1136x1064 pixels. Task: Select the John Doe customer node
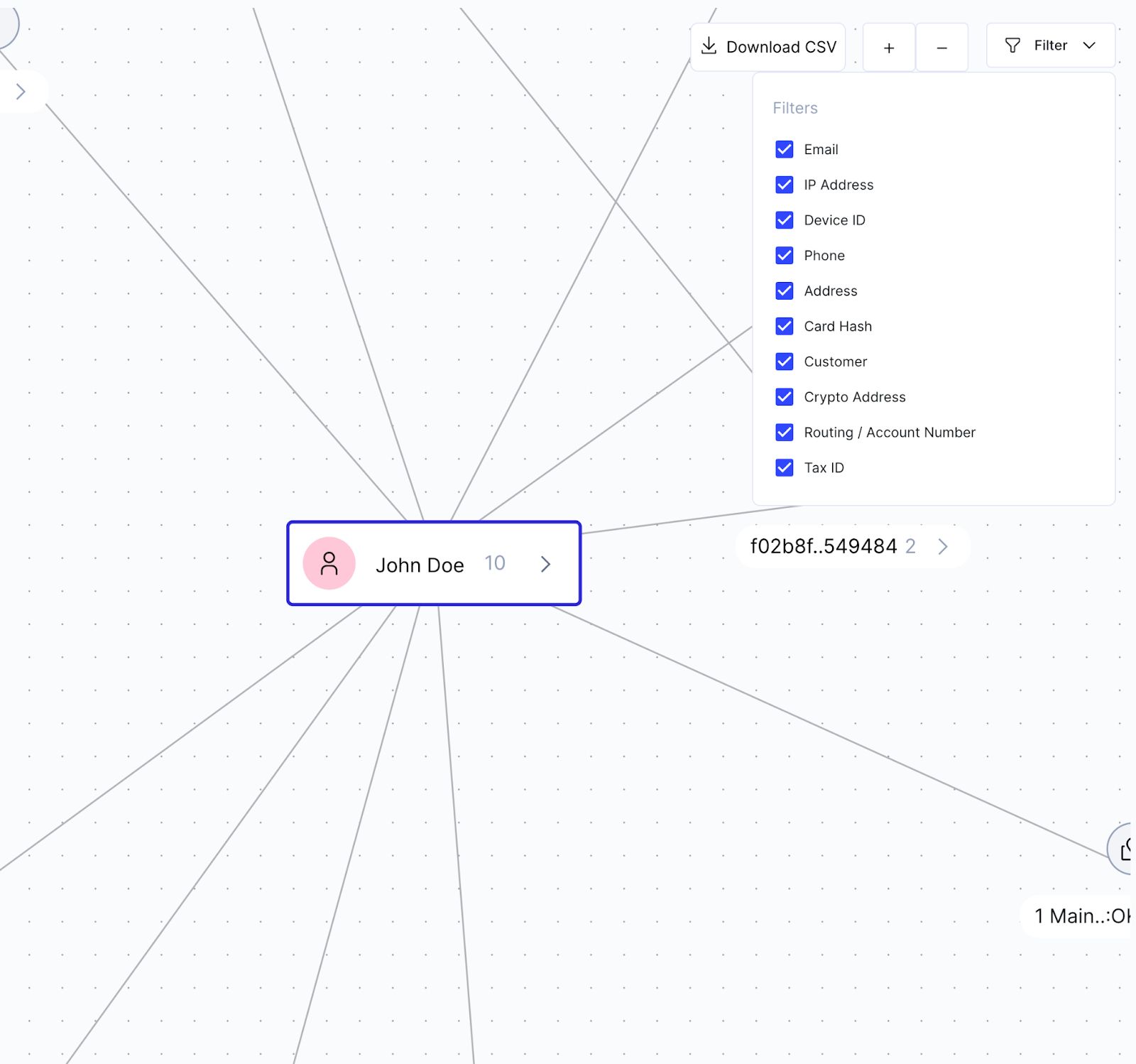click(434, 563)
